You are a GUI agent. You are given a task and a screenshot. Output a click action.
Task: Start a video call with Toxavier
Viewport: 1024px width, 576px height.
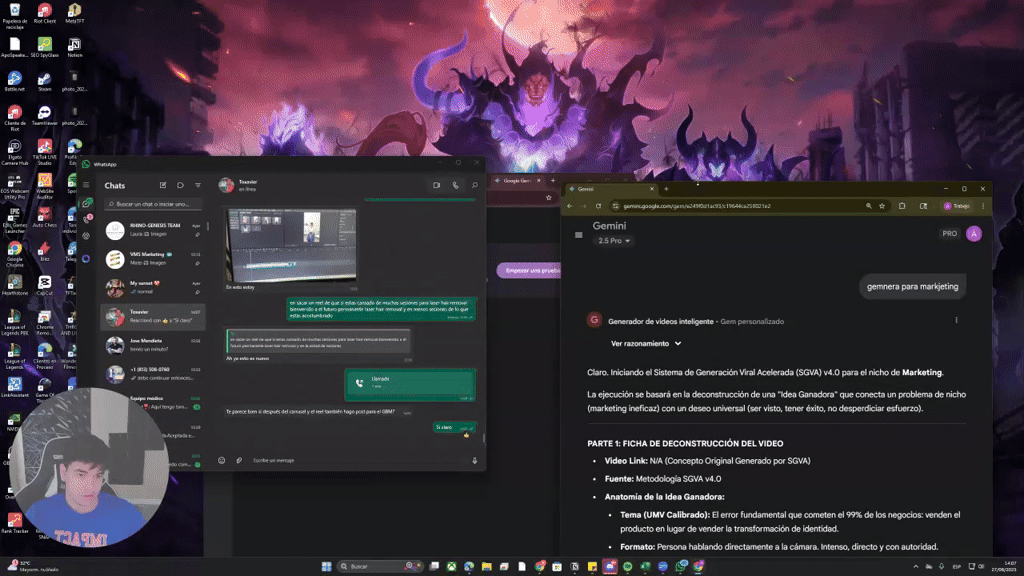coord(436,185)
